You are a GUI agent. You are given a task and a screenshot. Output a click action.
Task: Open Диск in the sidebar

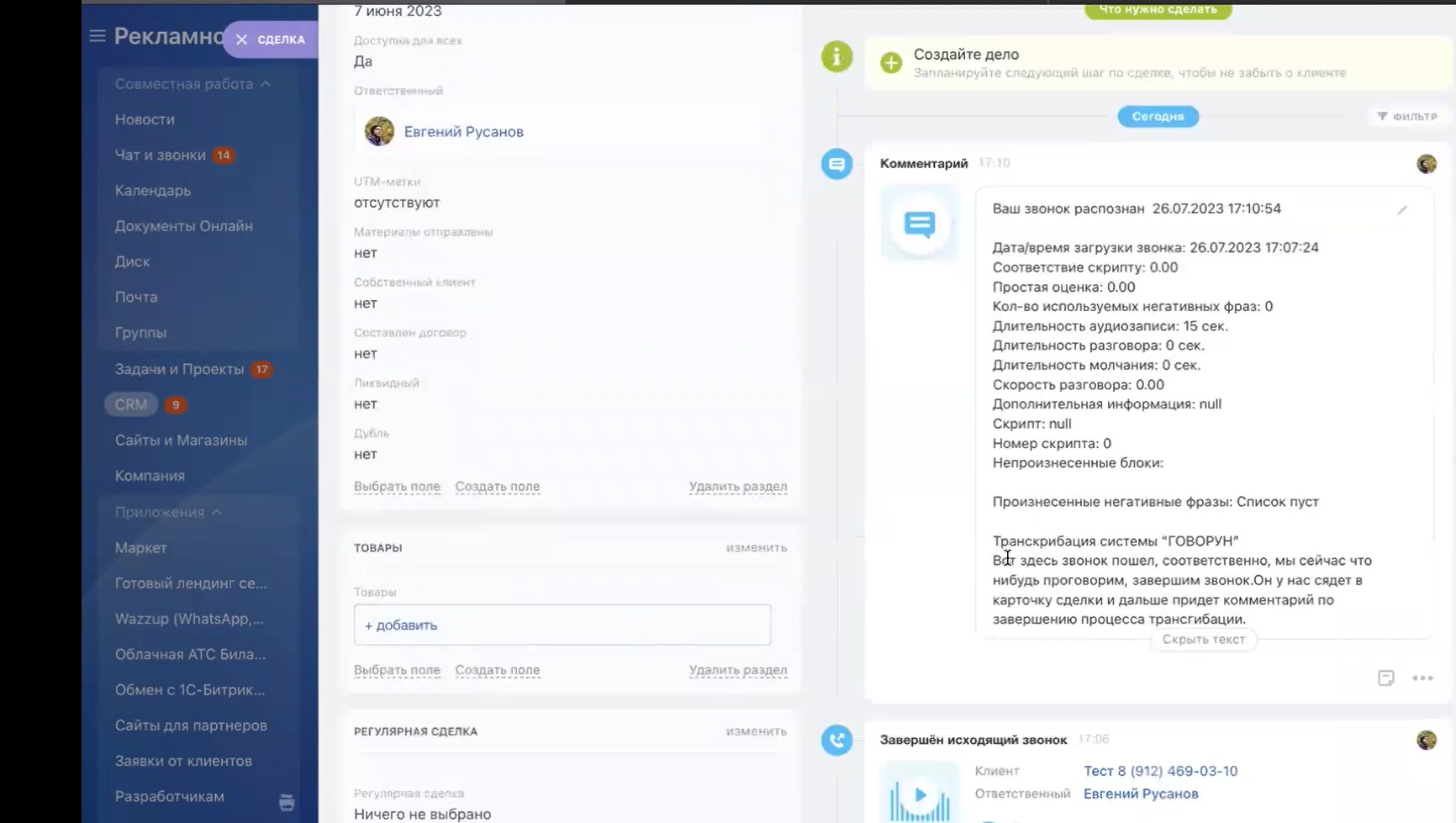coord(132,261)
